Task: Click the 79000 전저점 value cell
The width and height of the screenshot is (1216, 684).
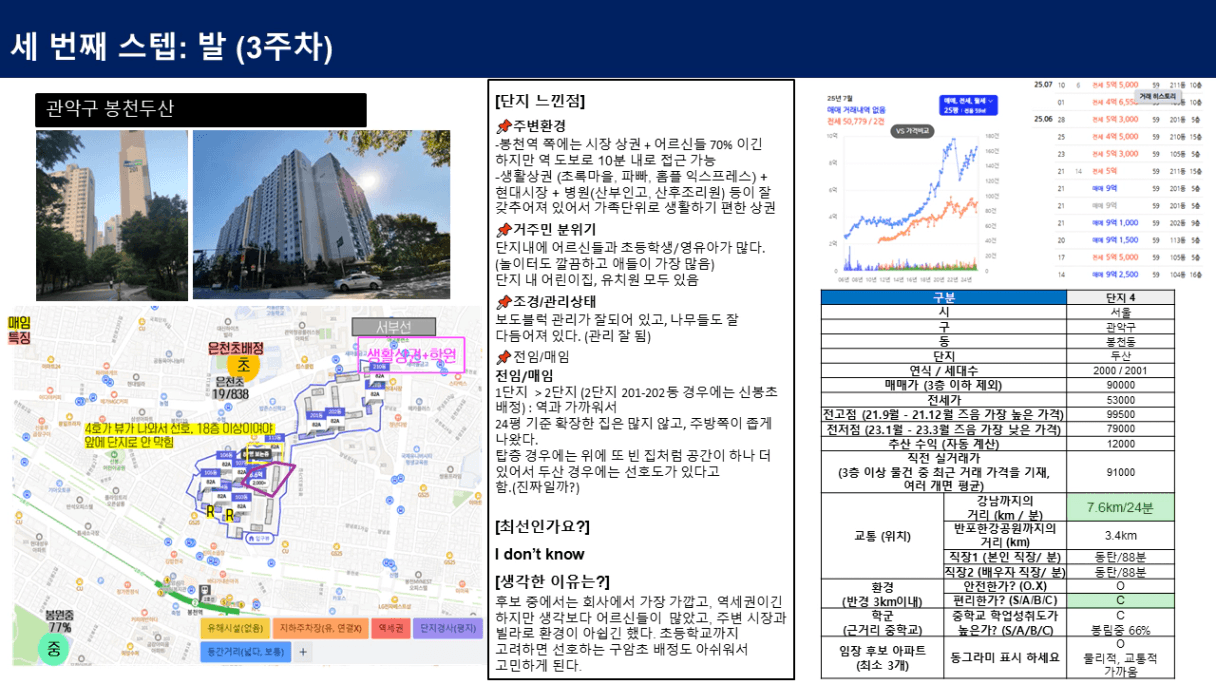Action: click(1120, 429)
